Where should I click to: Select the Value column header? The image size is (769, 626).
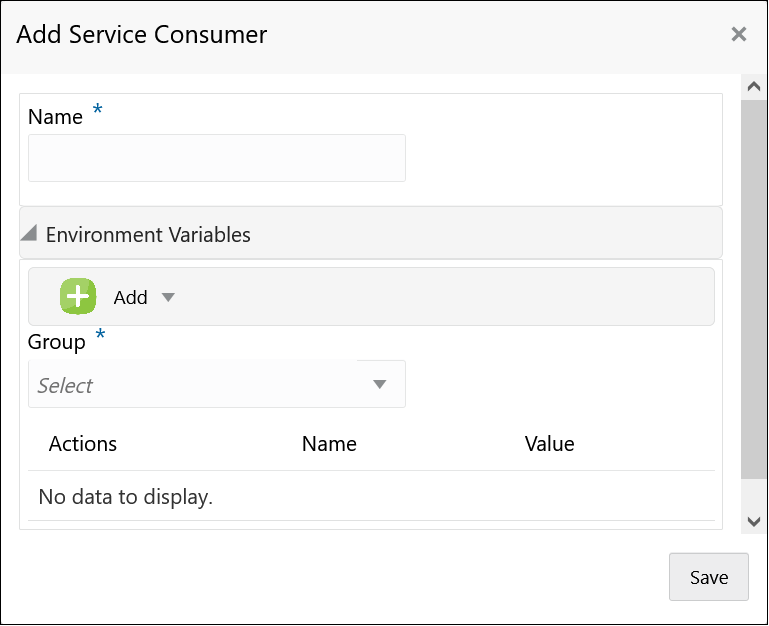click(549, 444)
